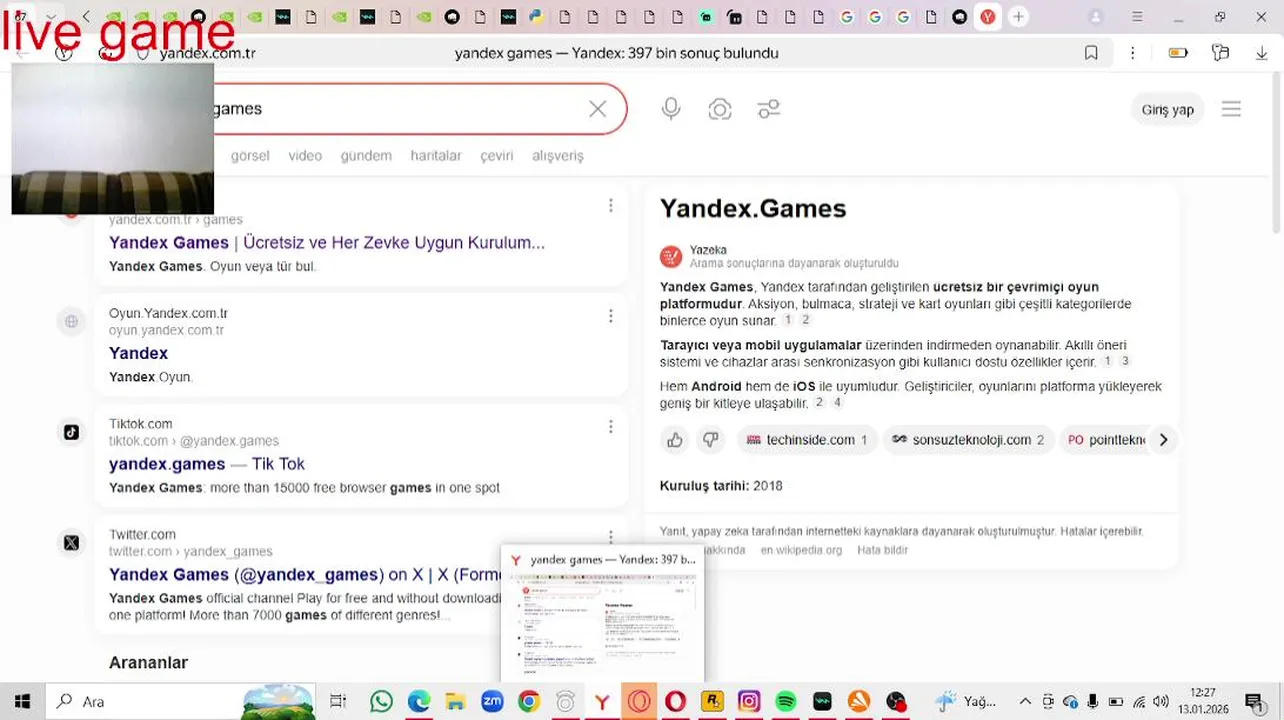Open the techinside.com source chip
1284x720 pixels.
pyautogui.click(x=807, y=440)
